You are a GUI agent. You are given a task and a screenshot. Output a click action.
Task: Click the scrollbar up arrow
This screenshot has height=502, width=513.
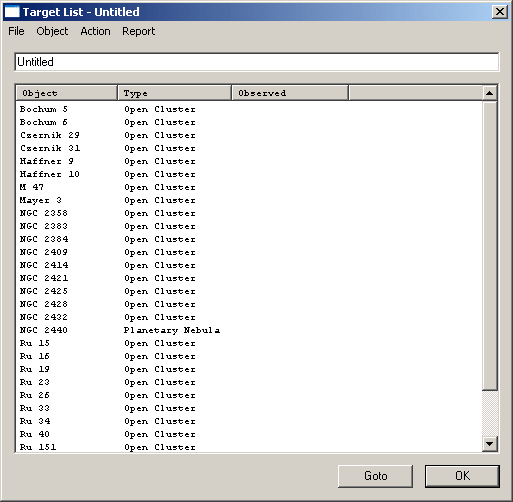[490, 93]
